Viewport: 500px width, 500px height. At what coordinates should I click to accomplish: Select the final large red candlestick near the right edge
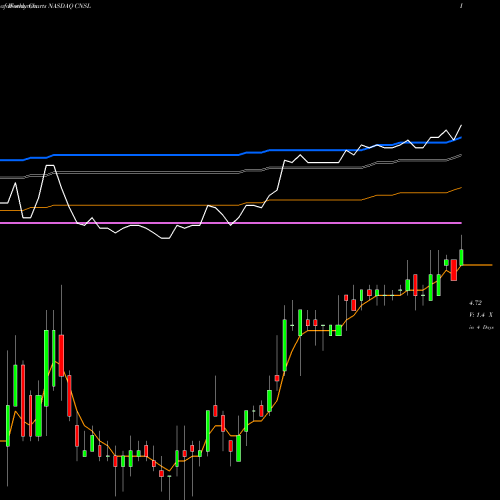454,270
